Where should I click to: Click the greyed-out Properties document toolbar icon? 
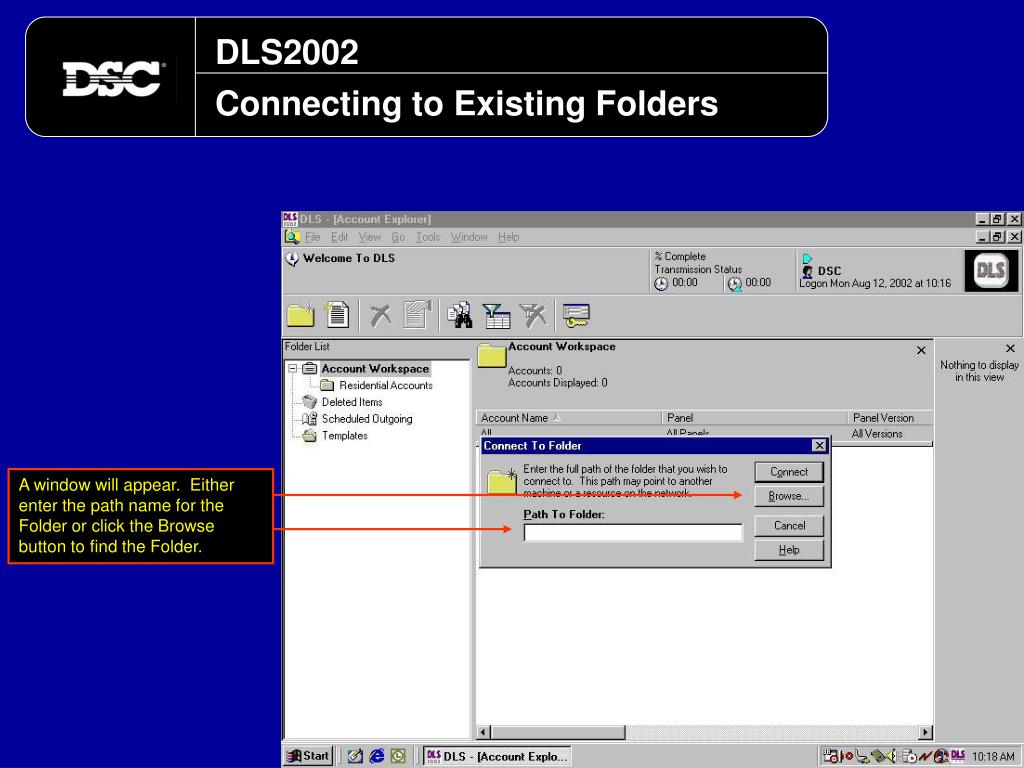coord(417,314)
